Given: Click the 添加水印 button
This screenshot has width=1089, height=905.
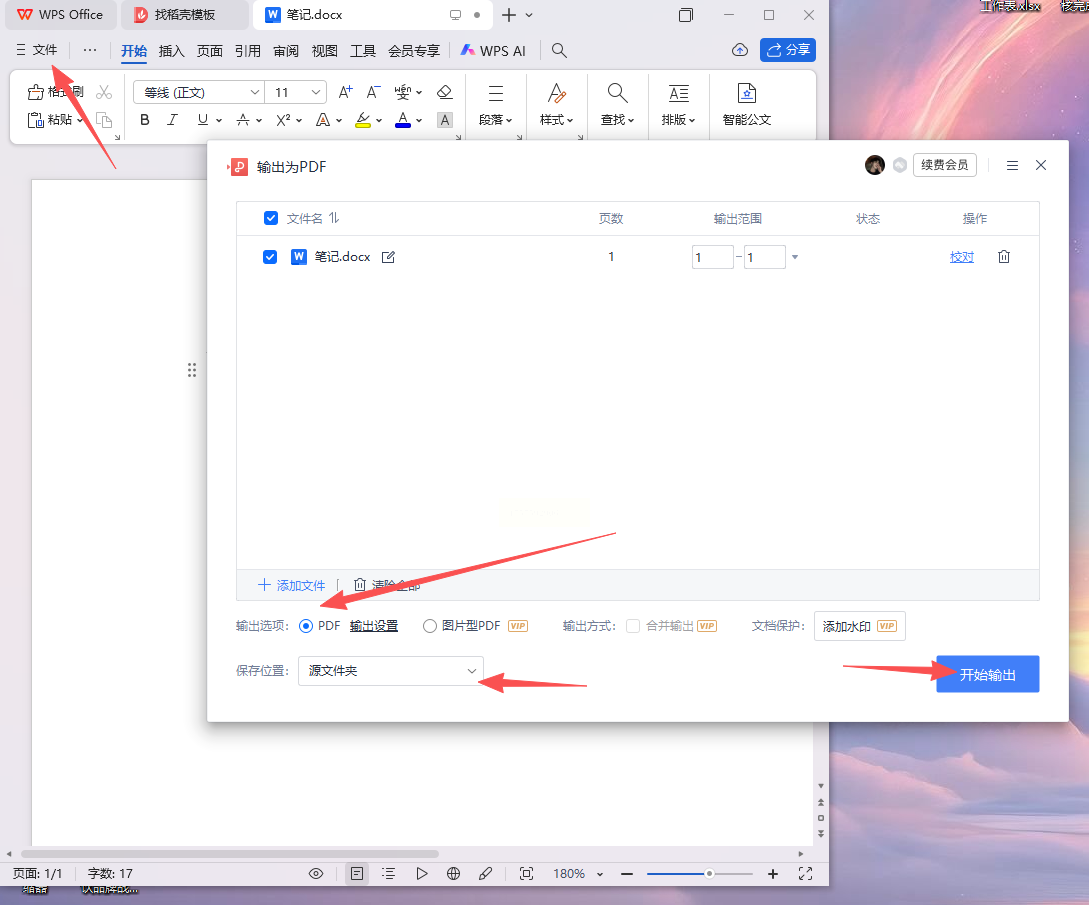Looking at the screenshot, I should [860, 626].
